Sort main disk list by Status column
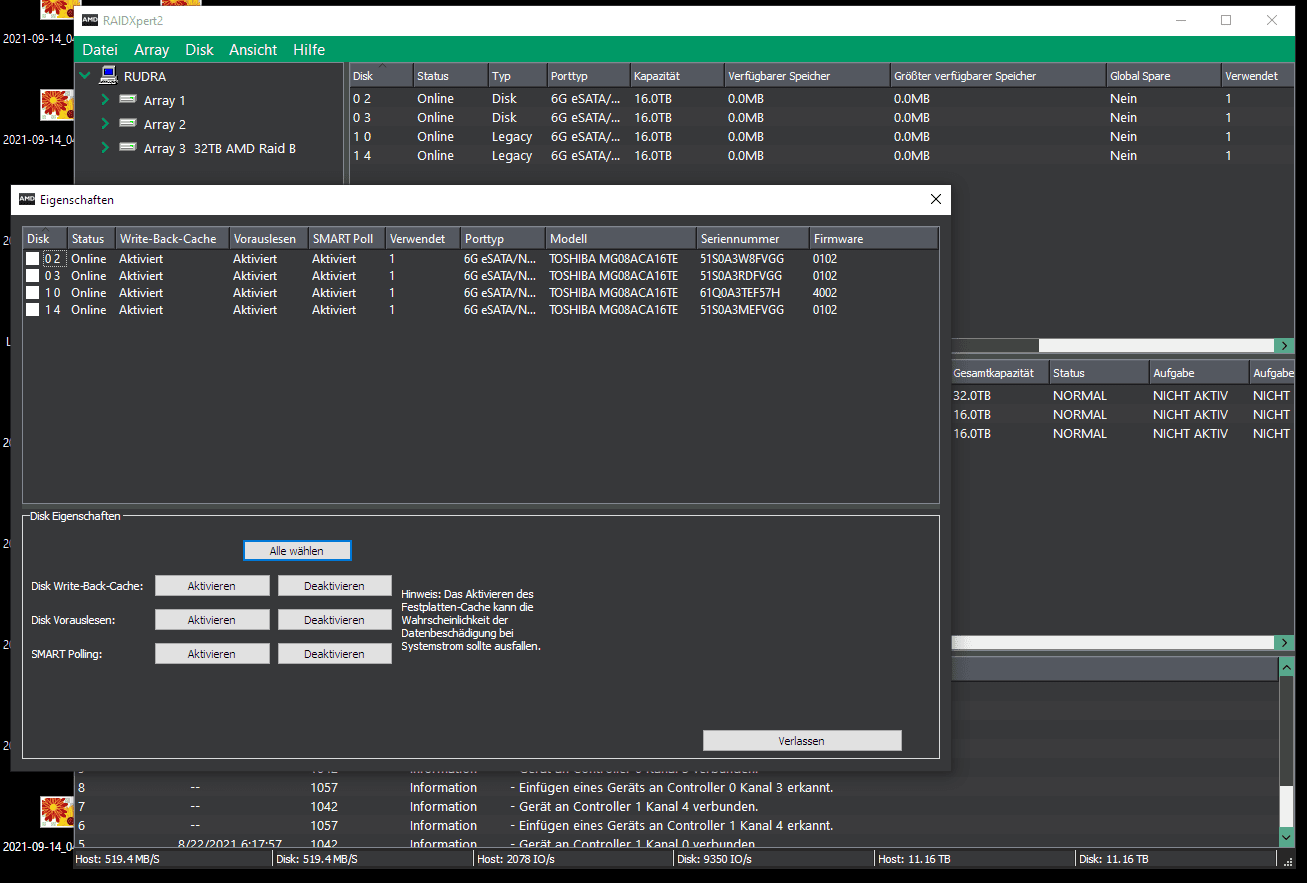The width and height of the screenshot is (1307, 883). [450, 76]
